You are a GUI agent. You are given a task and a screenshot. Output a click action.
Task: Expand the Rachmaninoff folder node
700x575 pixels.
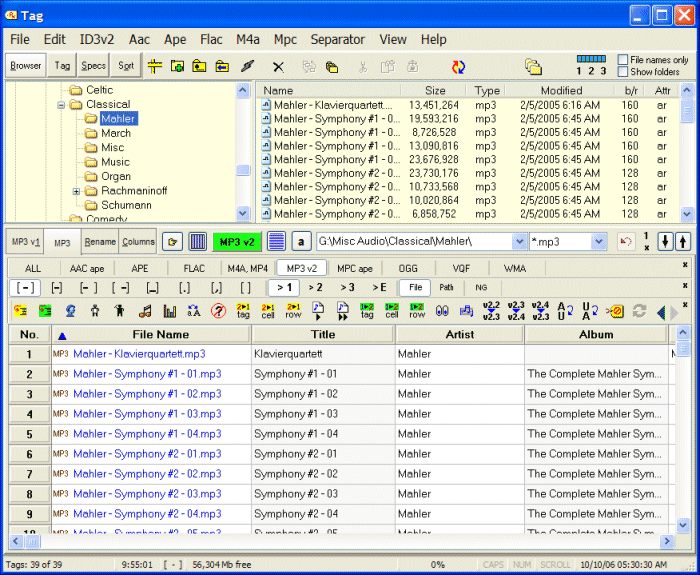[x=76, y=192]
